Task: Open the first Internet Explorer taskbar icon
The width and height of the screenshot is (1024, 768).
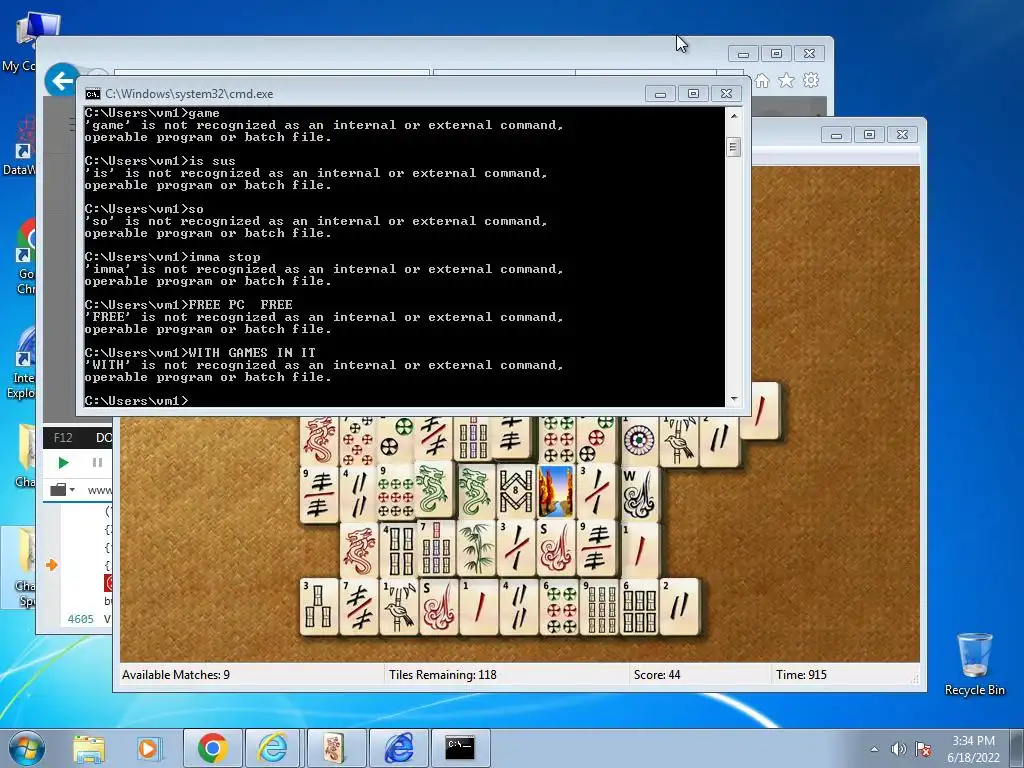Action: click(273, 748)
